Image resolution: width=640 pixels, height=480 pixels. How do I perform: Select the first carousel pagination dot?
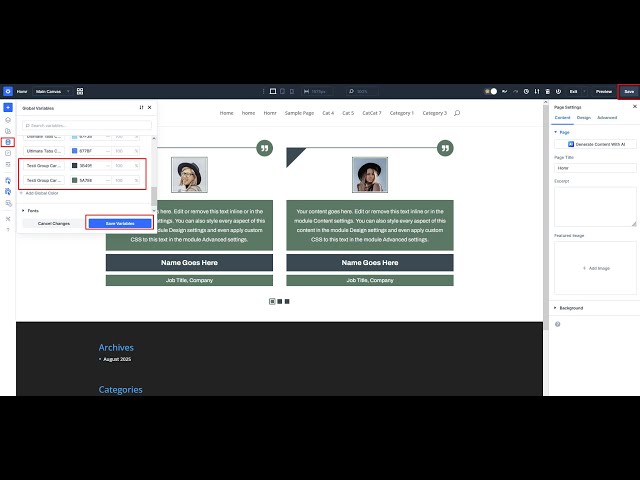pyautogui.click(x=272, y=302)
